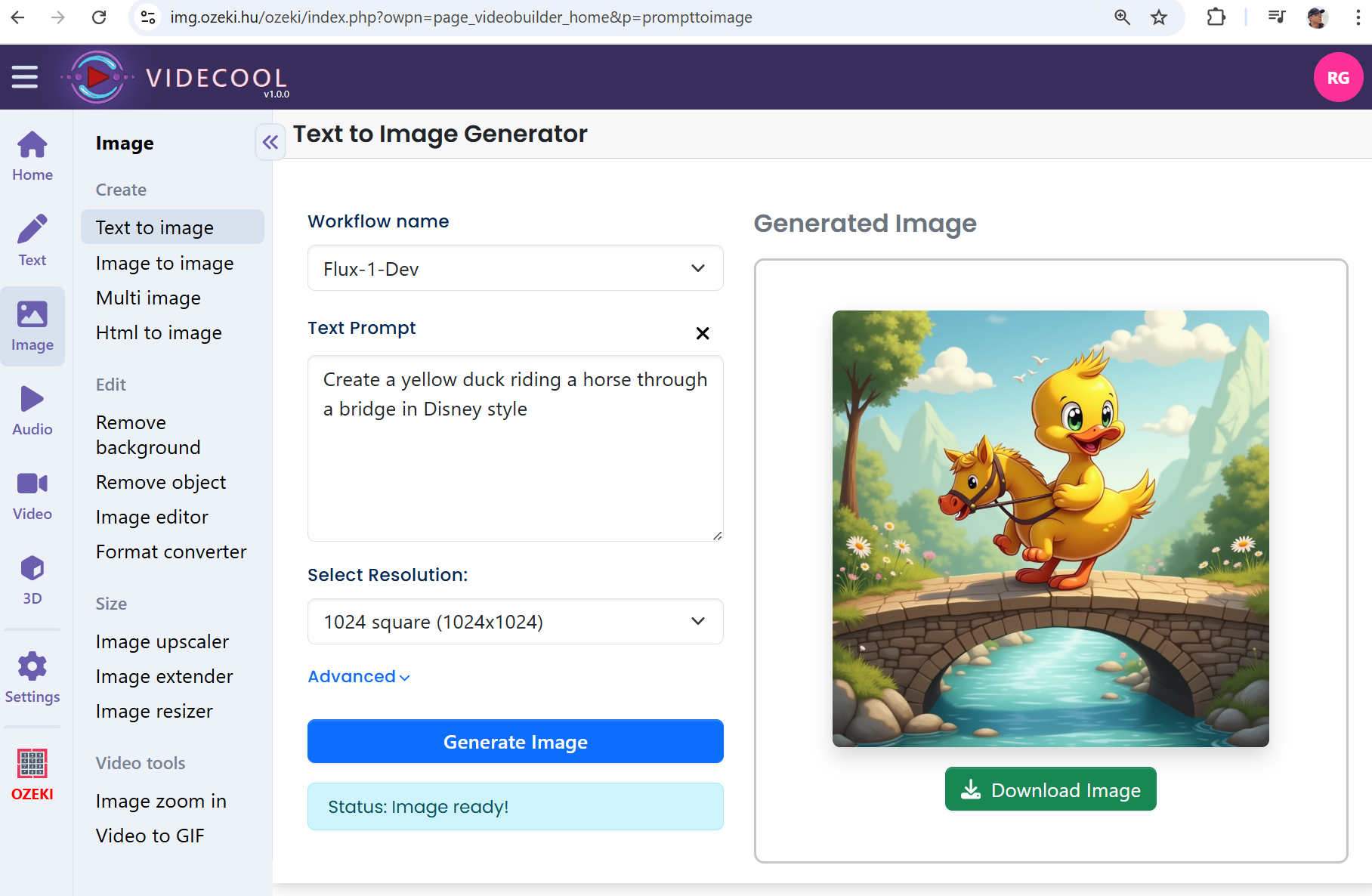
Task: Expand the Advanced options
Action: tap(359, 677)
